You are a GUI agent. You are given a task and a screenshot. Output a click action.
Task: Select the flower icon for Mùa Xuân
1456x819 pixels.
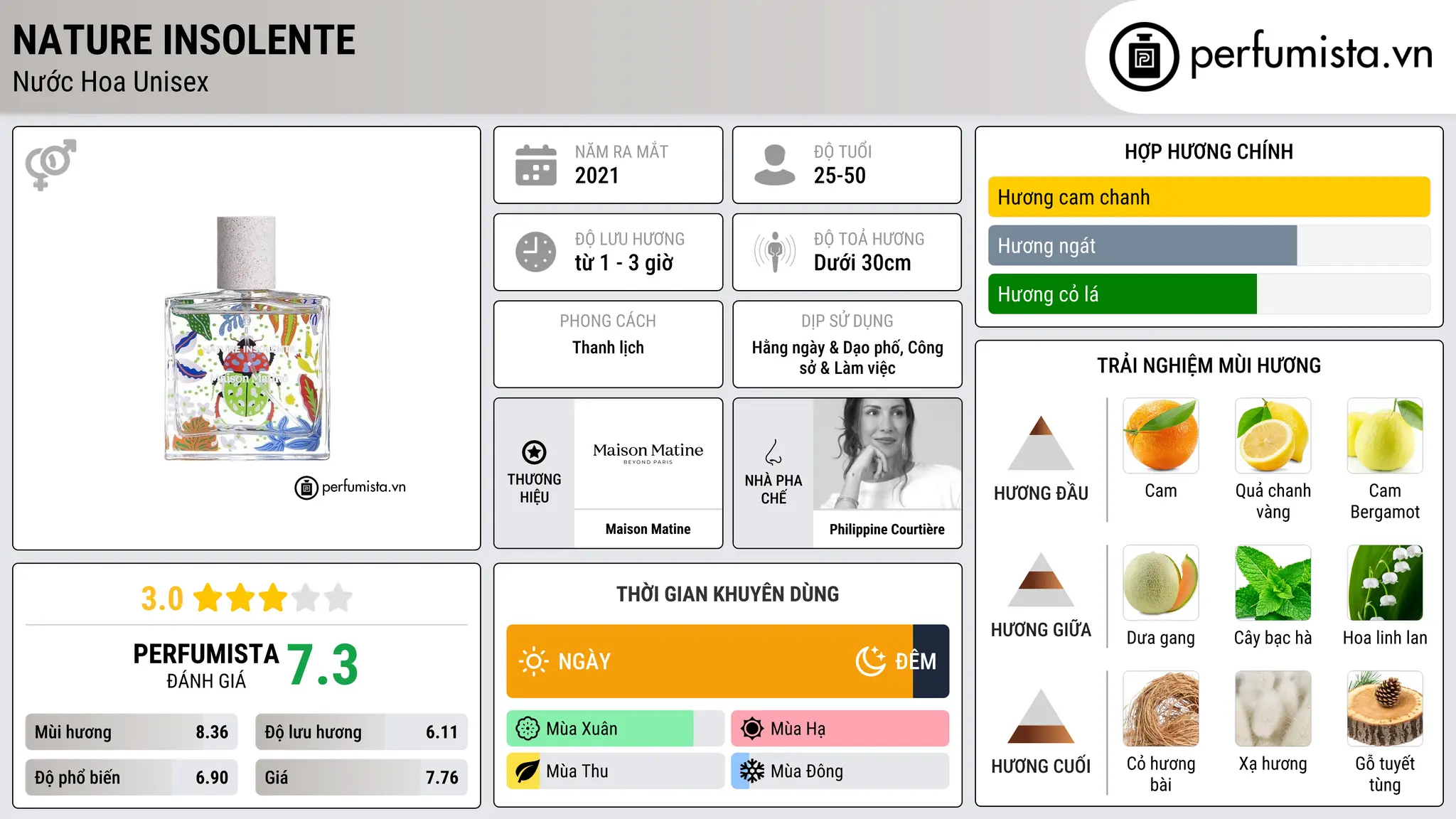coord(528,729)
